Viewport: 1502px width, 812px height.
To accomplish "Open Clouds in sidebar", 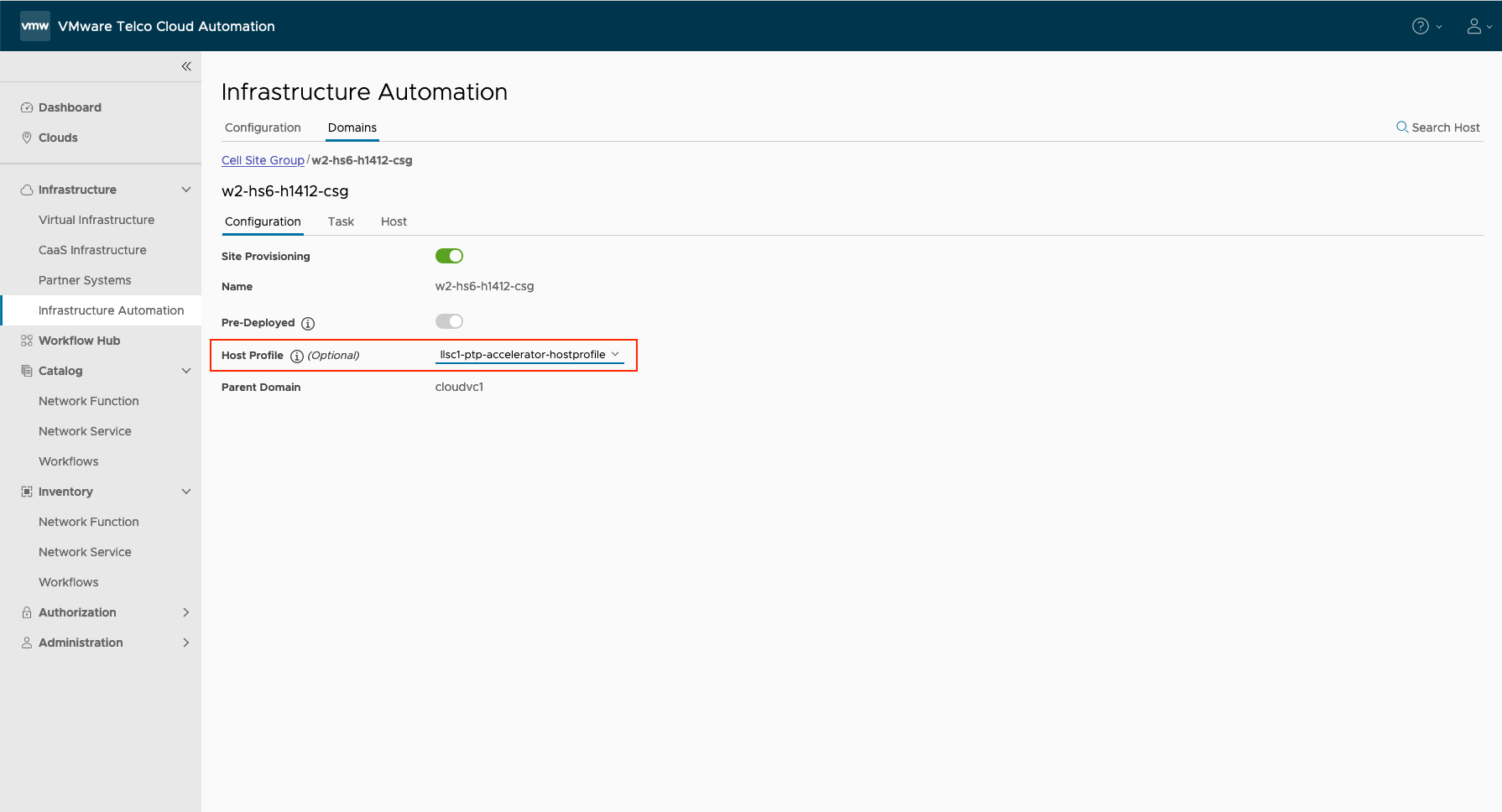I will point(58,138).
